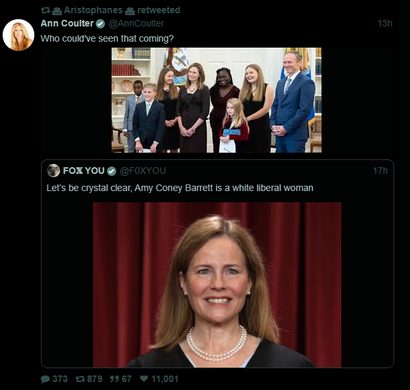
Task: Click the retweet indicator icon beside Aristophanes
Action: (x=45, y=10)
